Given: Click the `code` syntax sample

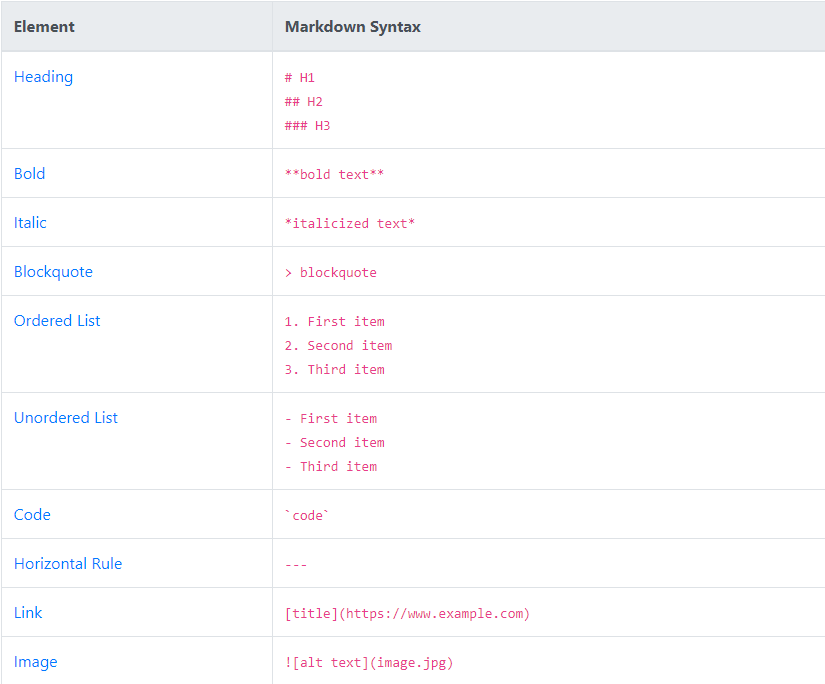Looking at the screenshot, I should 307,516.
